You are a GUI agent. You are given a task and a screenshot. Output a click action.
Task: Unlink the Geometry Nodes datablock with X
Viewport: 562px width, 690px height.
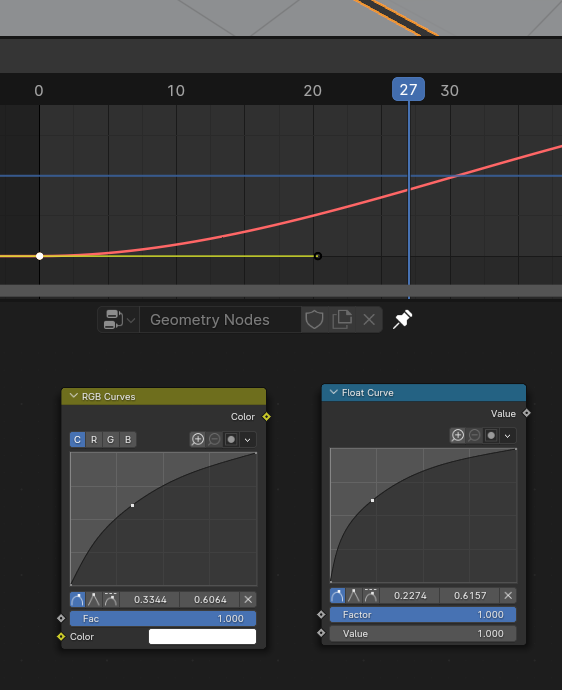pyautogui.click(x=369, y=319)
